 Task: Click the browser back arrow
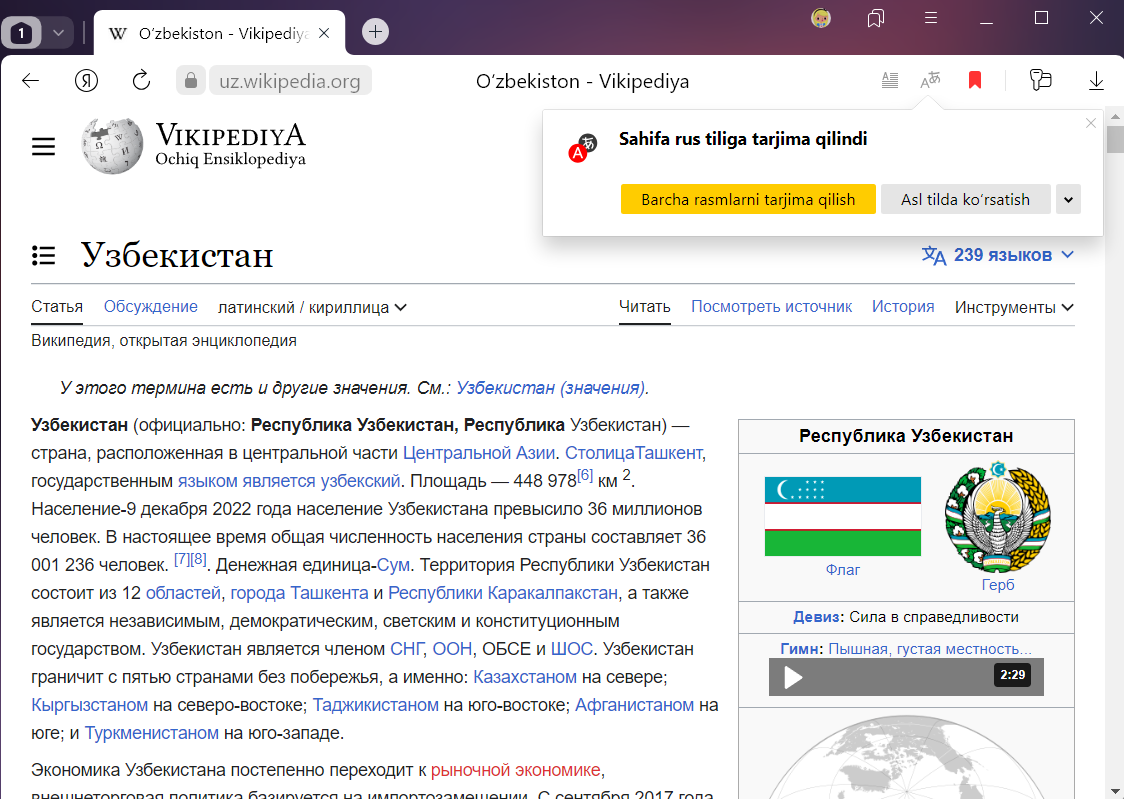(x=30, y=81)
